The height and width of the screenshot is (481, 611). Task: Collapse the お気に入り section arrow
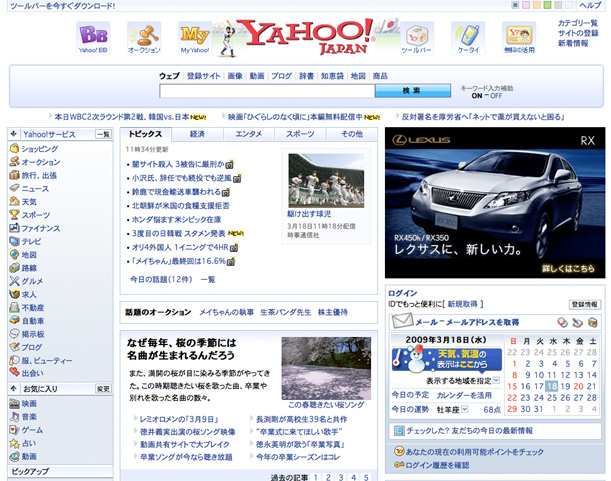[14, 389]
